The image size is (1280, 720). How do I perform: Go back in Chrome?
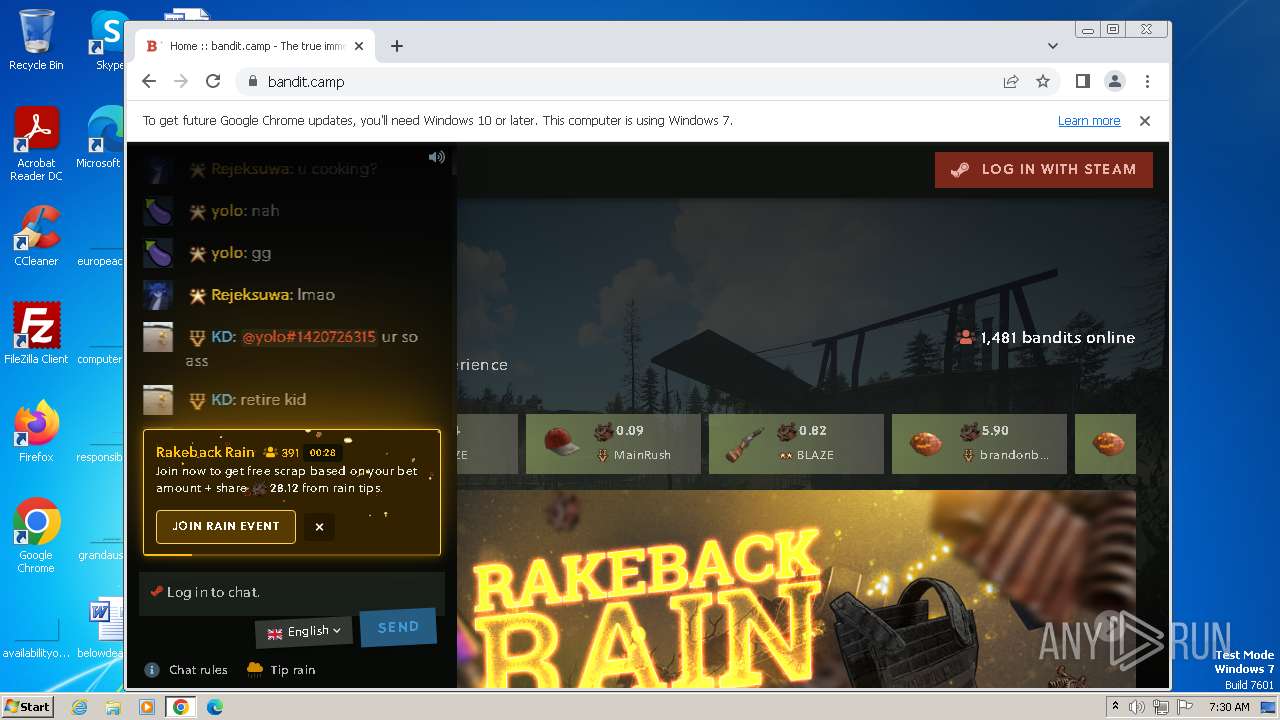coord(149,82)
